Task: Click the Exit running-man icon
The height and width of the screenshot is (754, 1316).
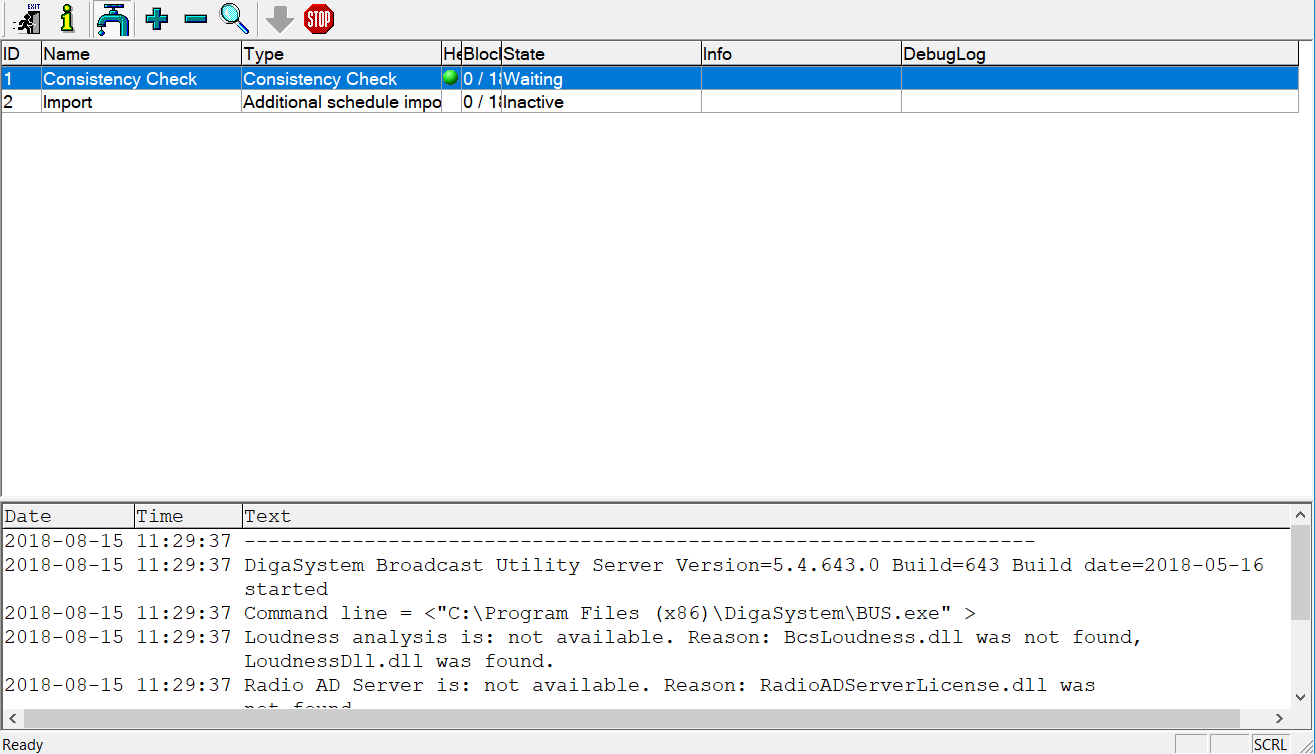Action: (27, 18)
